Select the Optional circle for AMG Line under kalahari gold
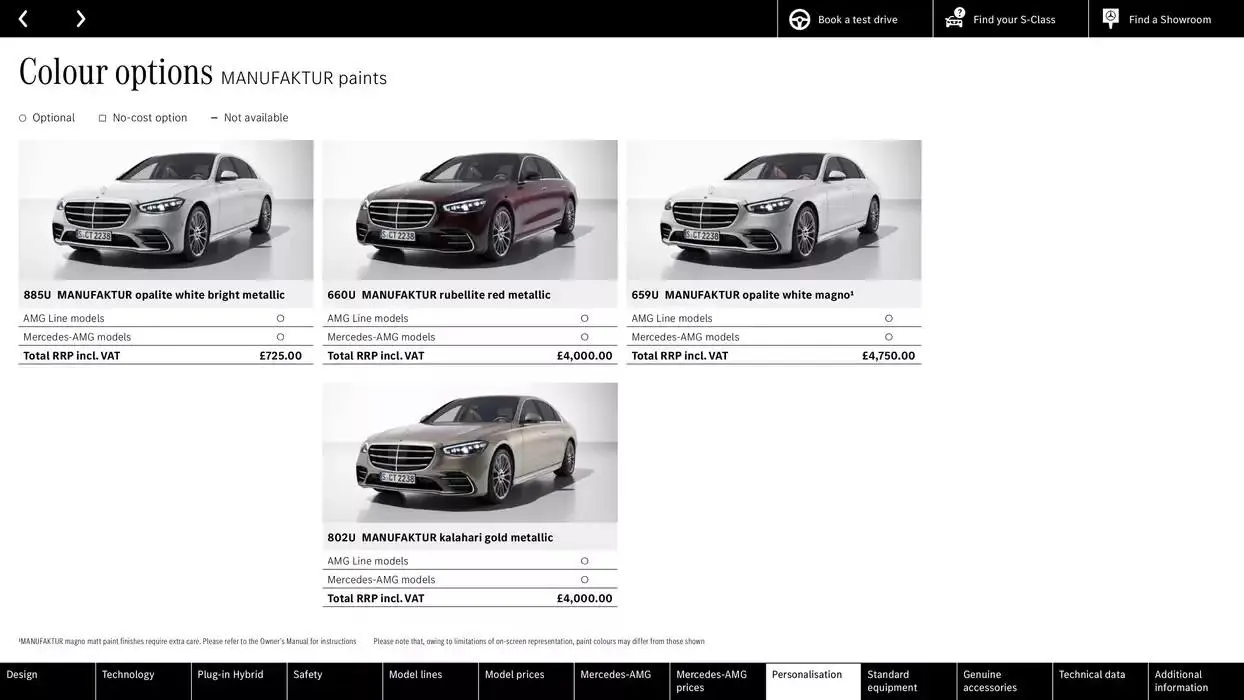 point(583,559)
